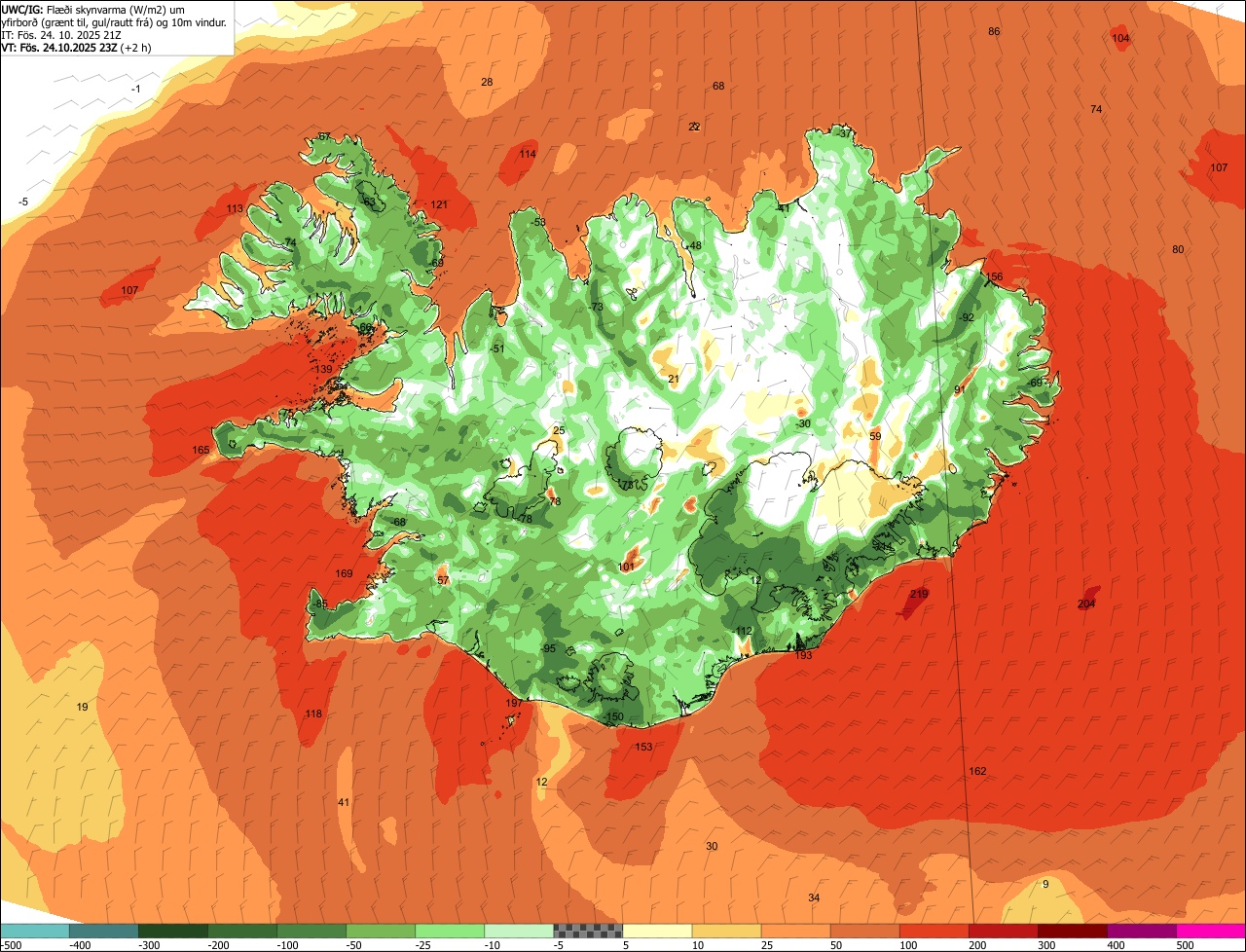Select the map value 104
Screen dimensions: 1246x952
click(1120, 38)
